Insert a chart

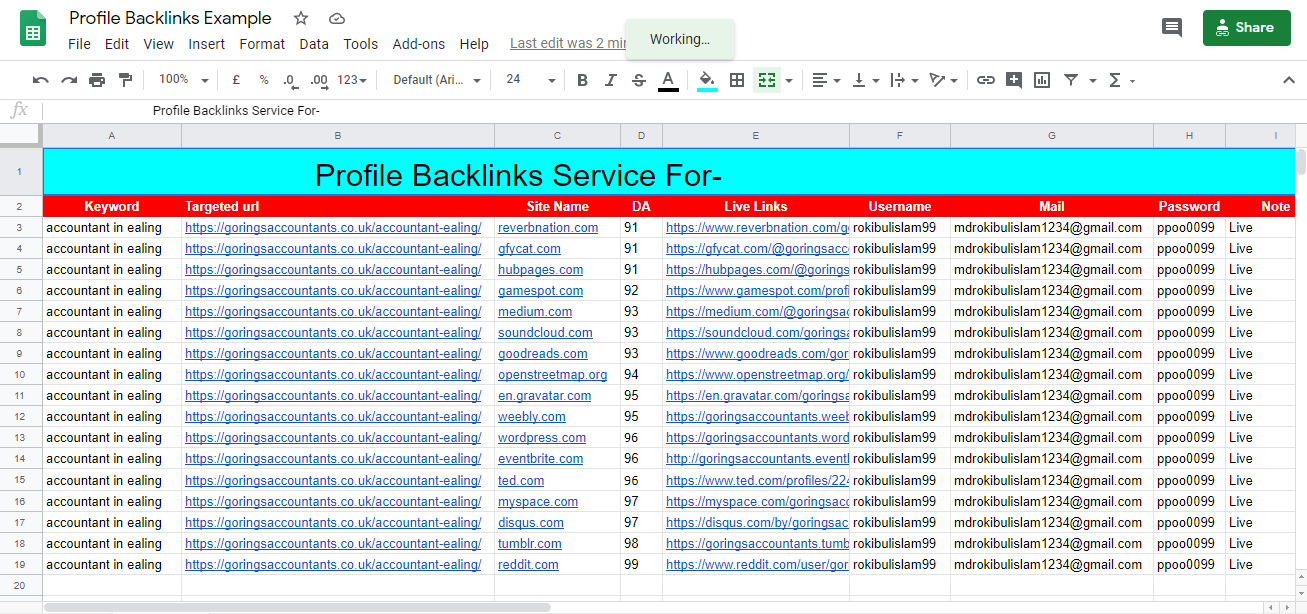click(x=1041, y=80)
